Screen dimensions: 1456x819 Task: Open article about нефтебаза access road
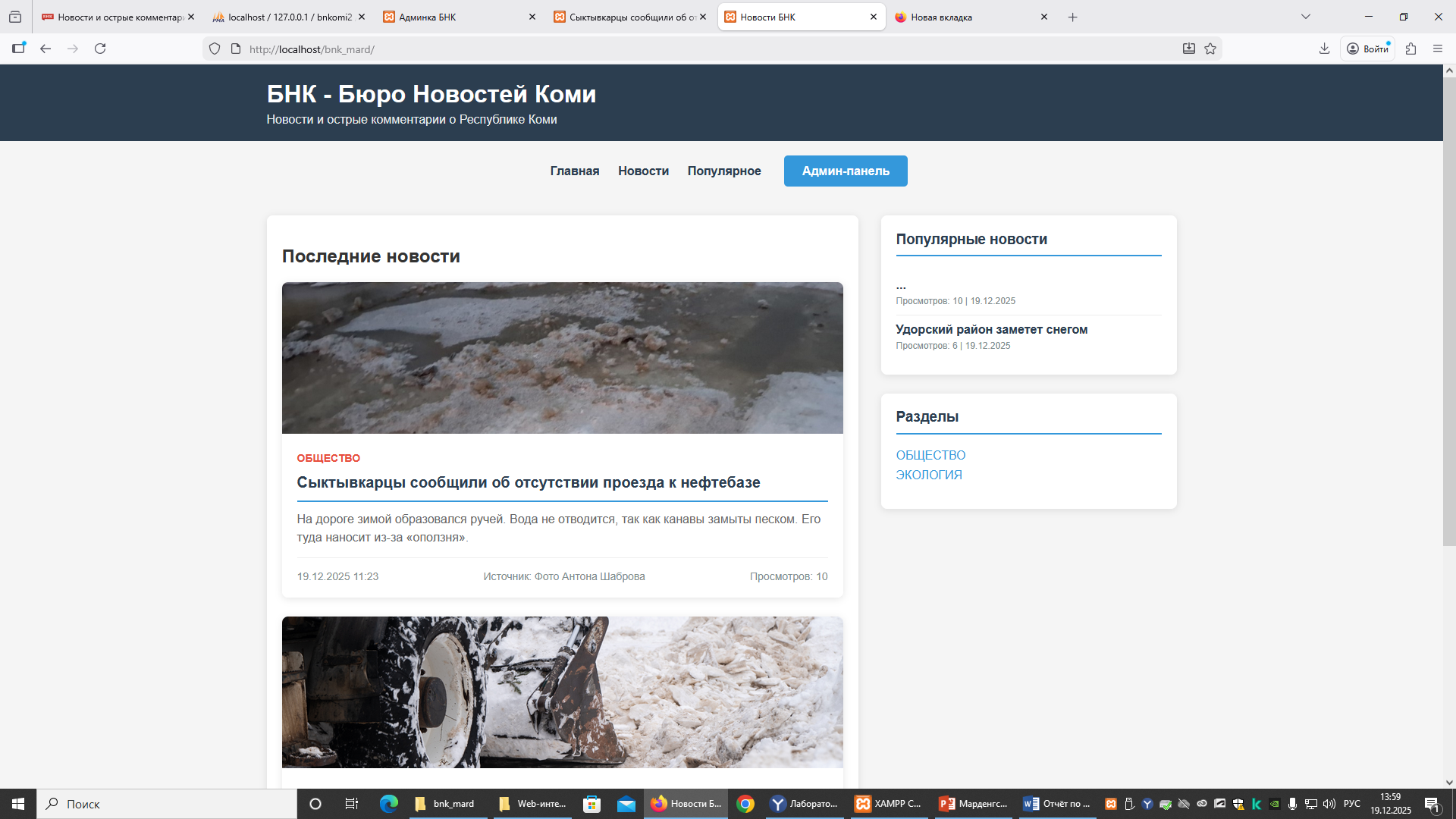pos(528,482)
